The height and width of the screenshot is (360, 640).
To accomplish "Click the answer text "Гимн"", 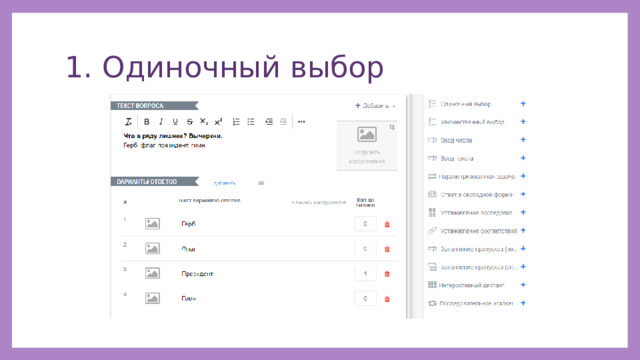I will pyautogui.click(x=189, y=298).
